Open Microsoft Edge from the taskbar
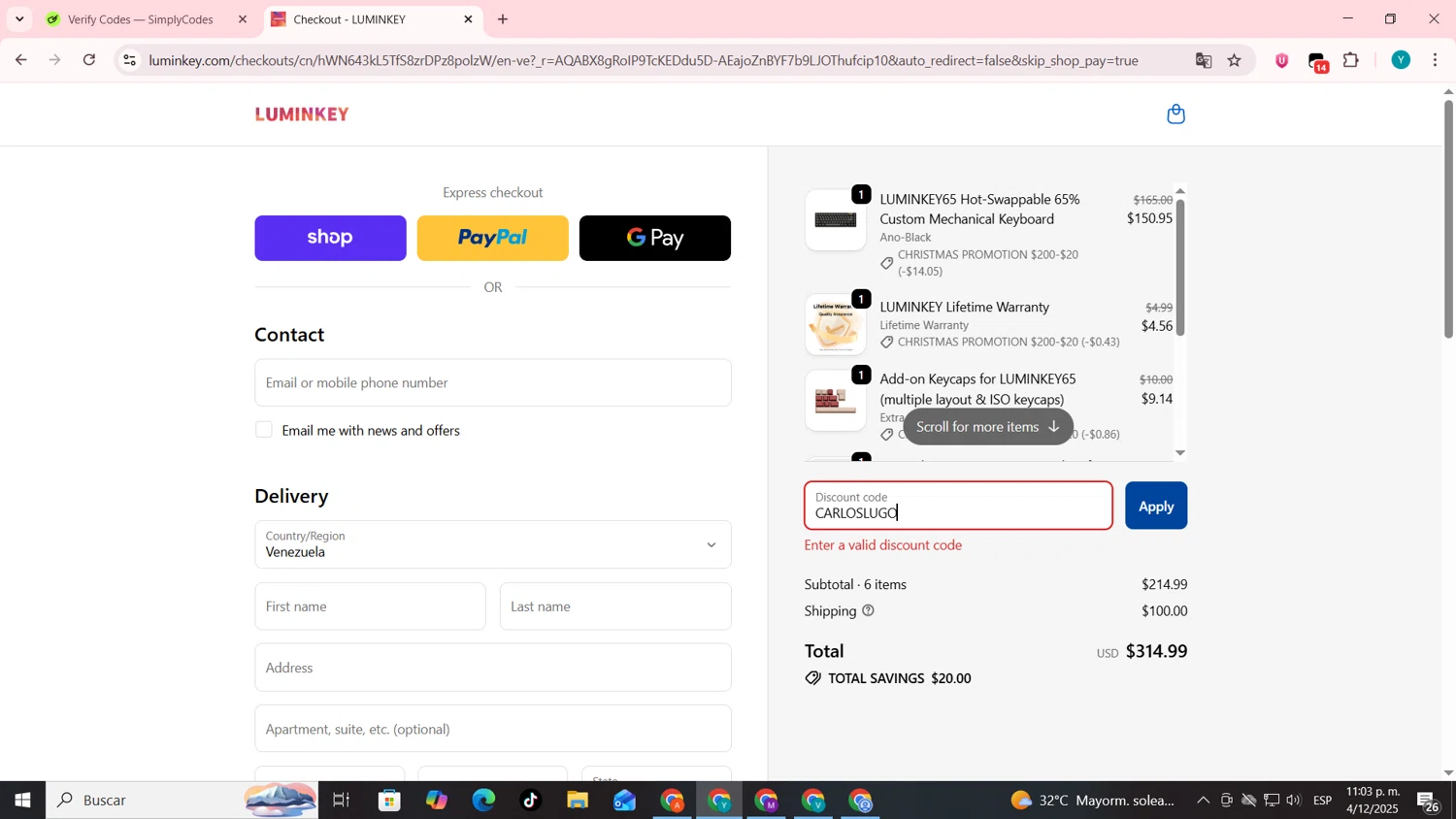The image size is (1456, 819). pyautogui.click(x=483, y=801)
